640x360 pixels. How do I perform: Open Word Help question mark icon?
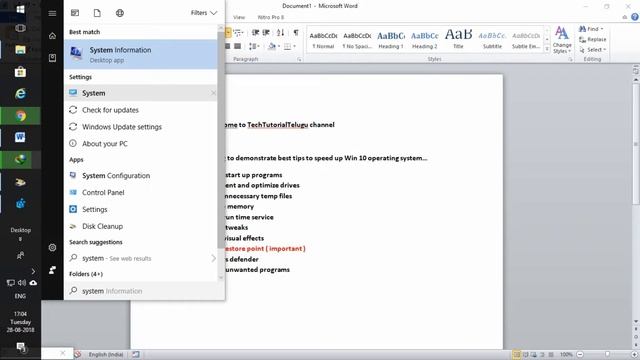pyautogui.click(x=635, y=17)
